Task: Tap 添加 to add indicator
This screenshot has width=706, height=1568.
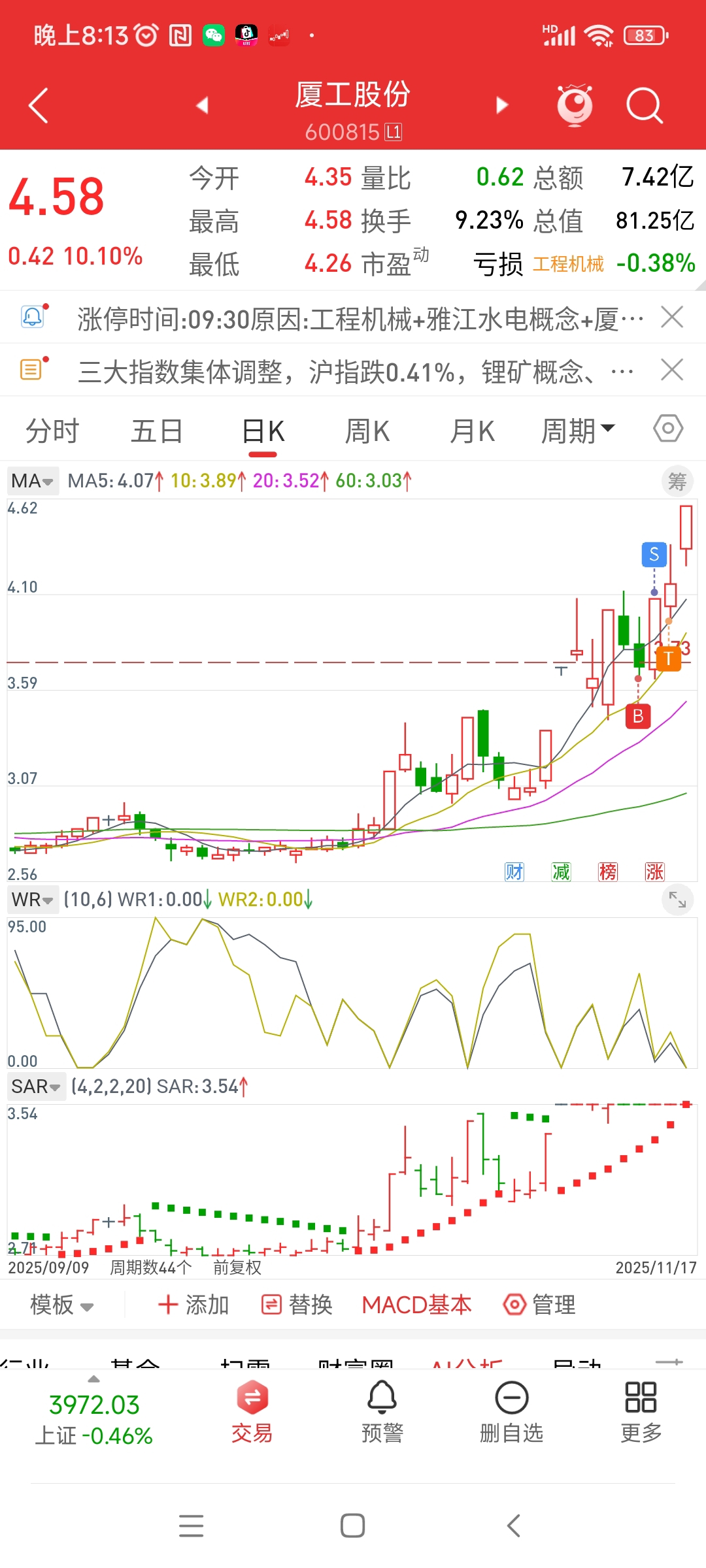Action: (x=193, y=1305)
